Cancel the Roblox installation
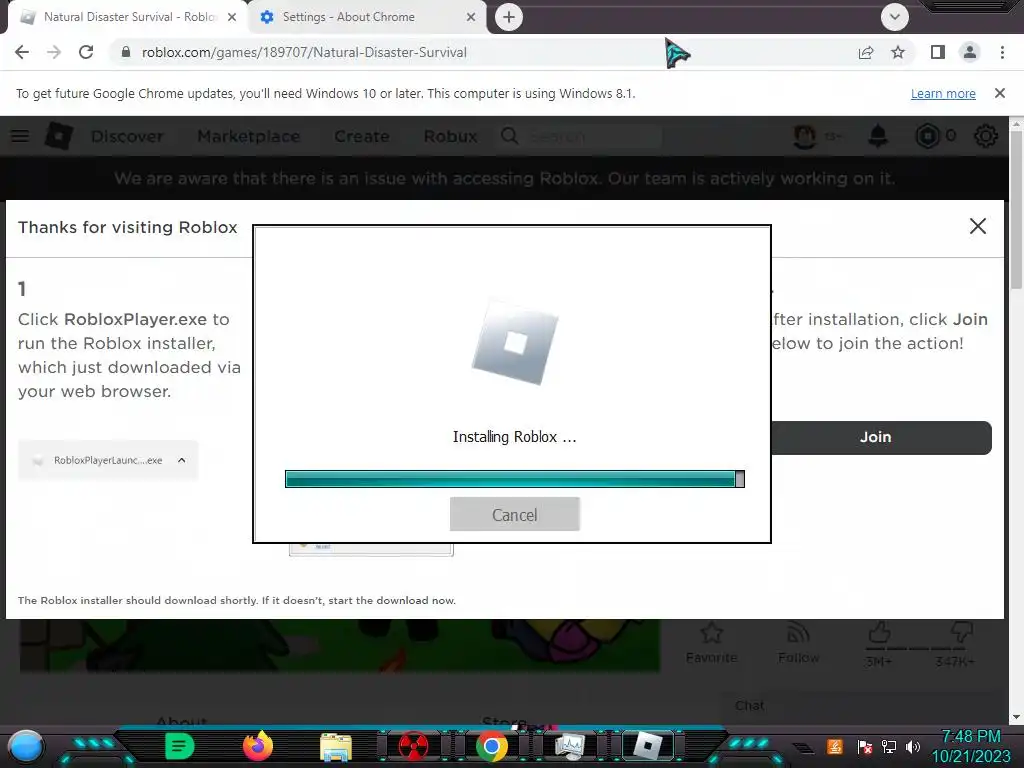1024x768 pixels. tap(515, 514)
